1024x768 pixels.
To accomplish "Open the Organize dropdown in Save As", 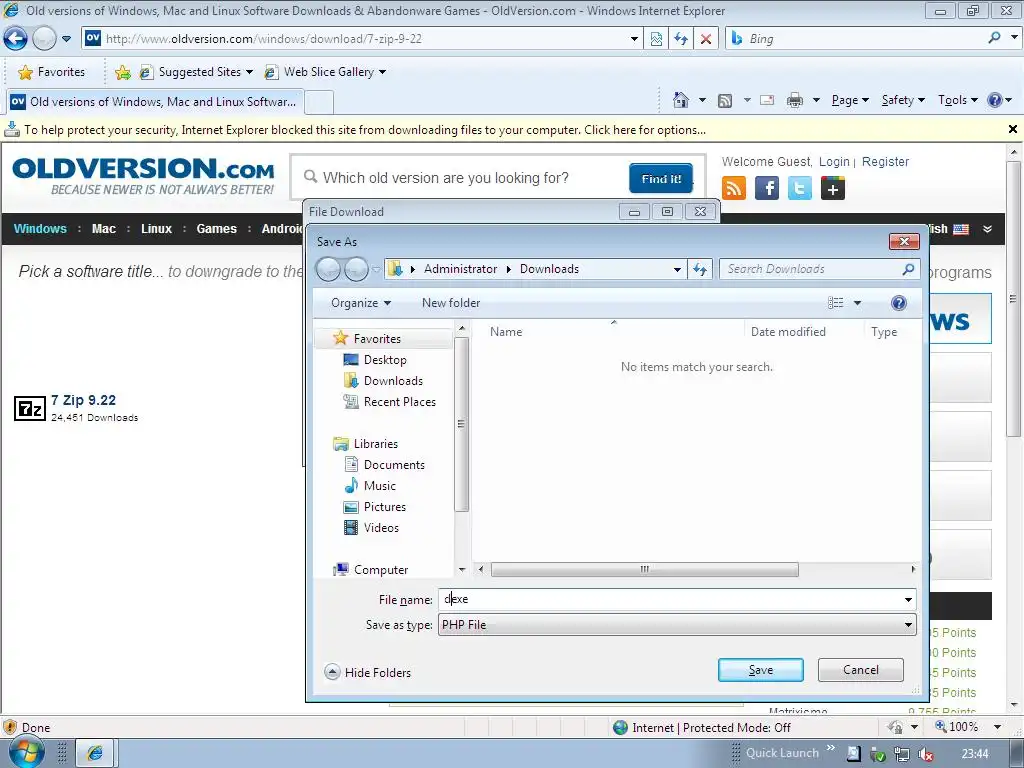I will point(361,302).
